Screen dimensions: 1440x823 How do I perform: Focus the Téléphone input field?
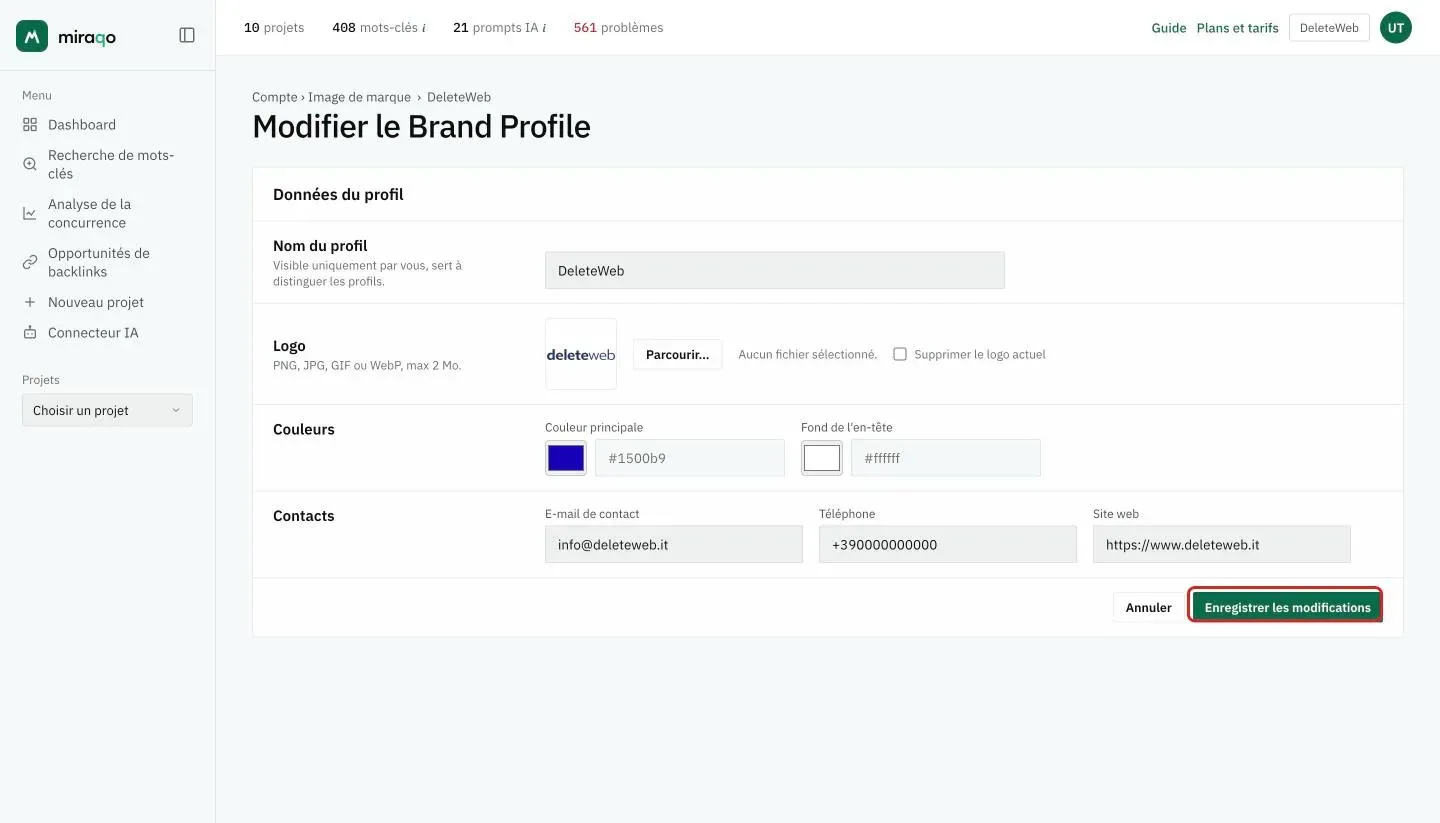948,544
